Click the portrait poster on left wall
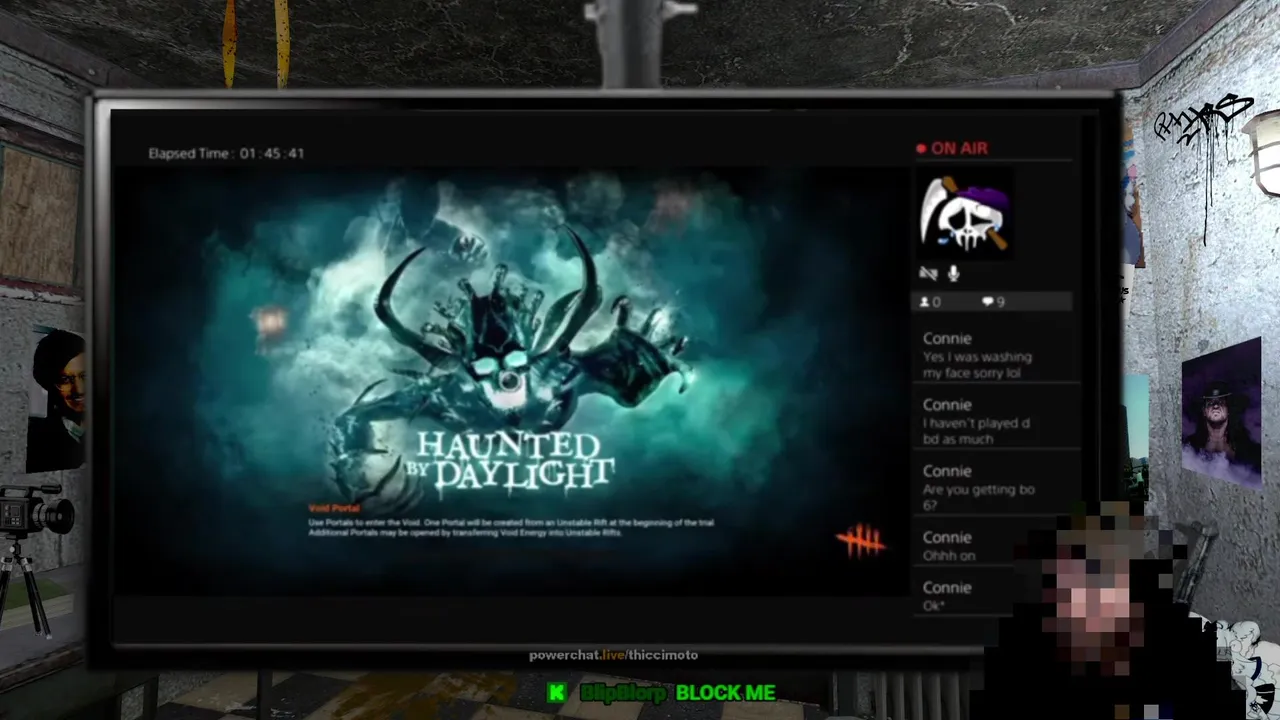The width and height of the screenshot is (1280, 720). 58,400
